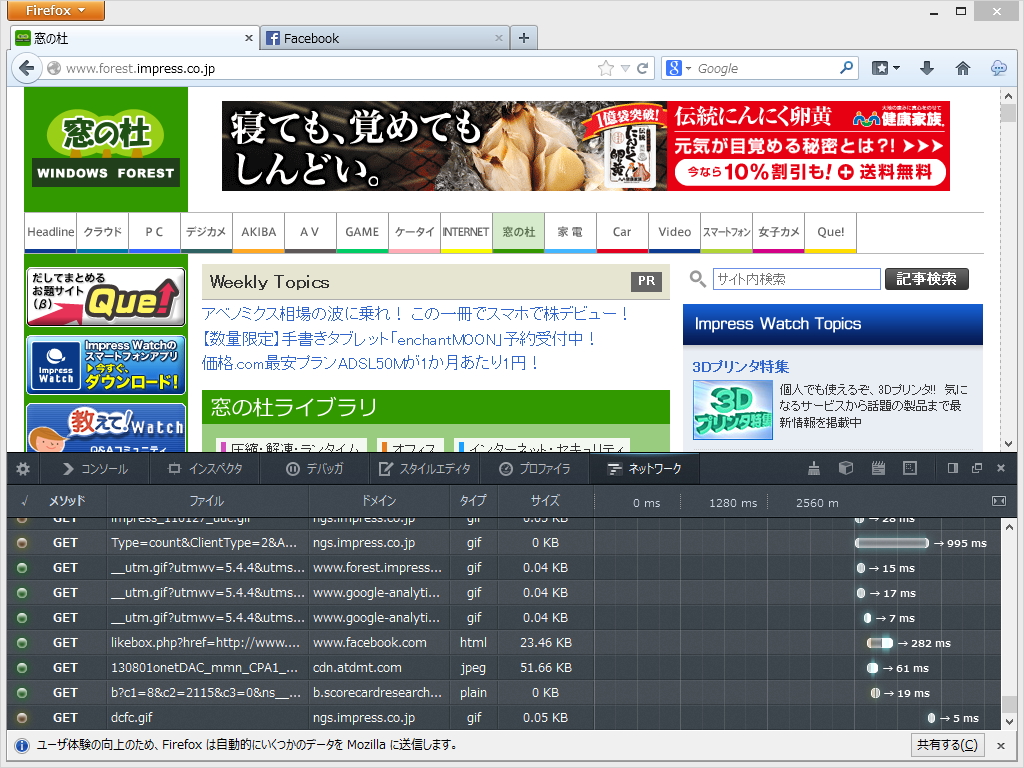Go to homepage with the Home button
Viewport: 1024px width, 768px height.
point(962,68)
